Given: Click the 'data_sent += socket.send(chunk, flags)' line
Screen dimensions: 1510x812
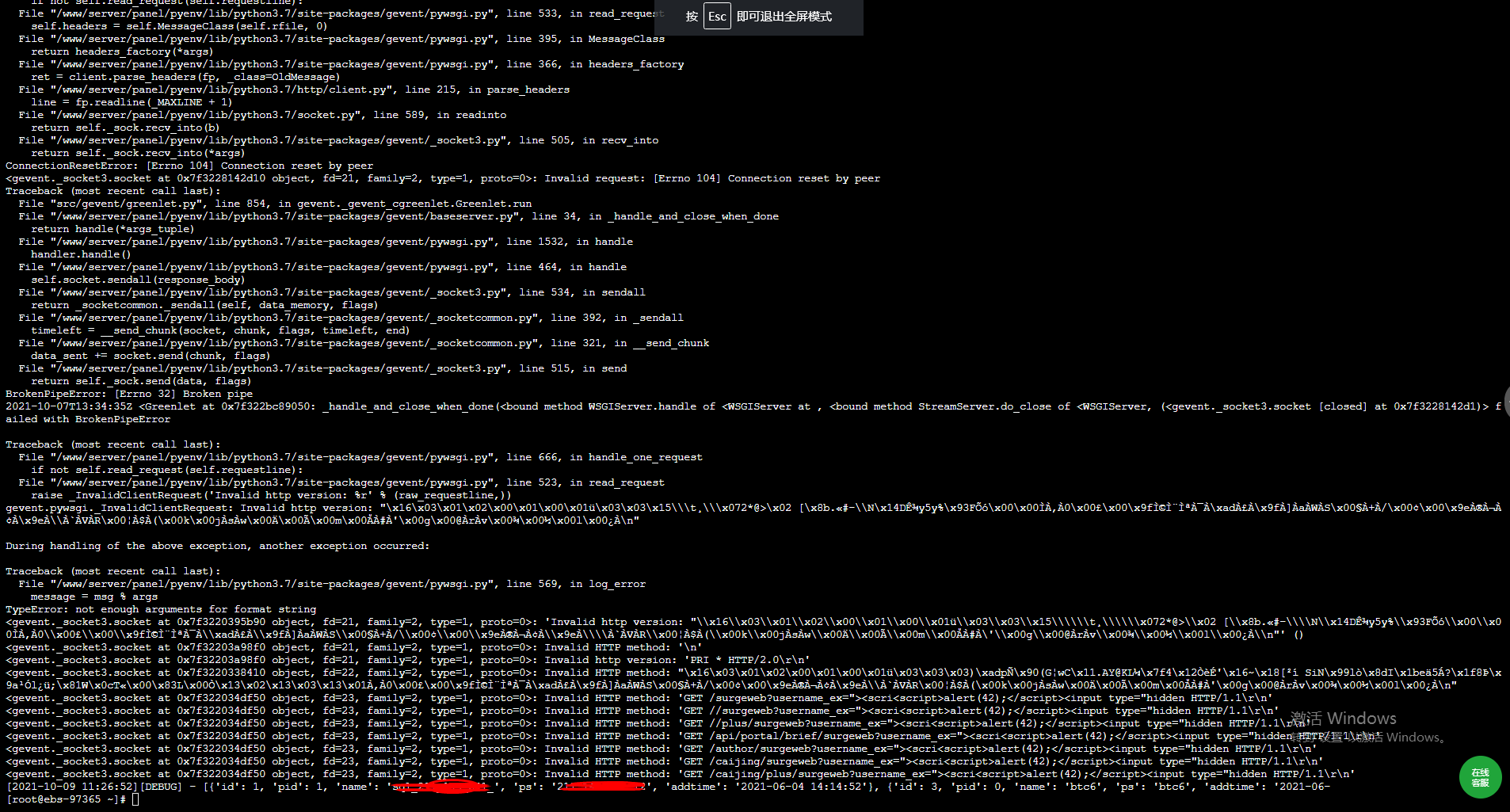Looking at the screenshot, I should click(151, 356).
